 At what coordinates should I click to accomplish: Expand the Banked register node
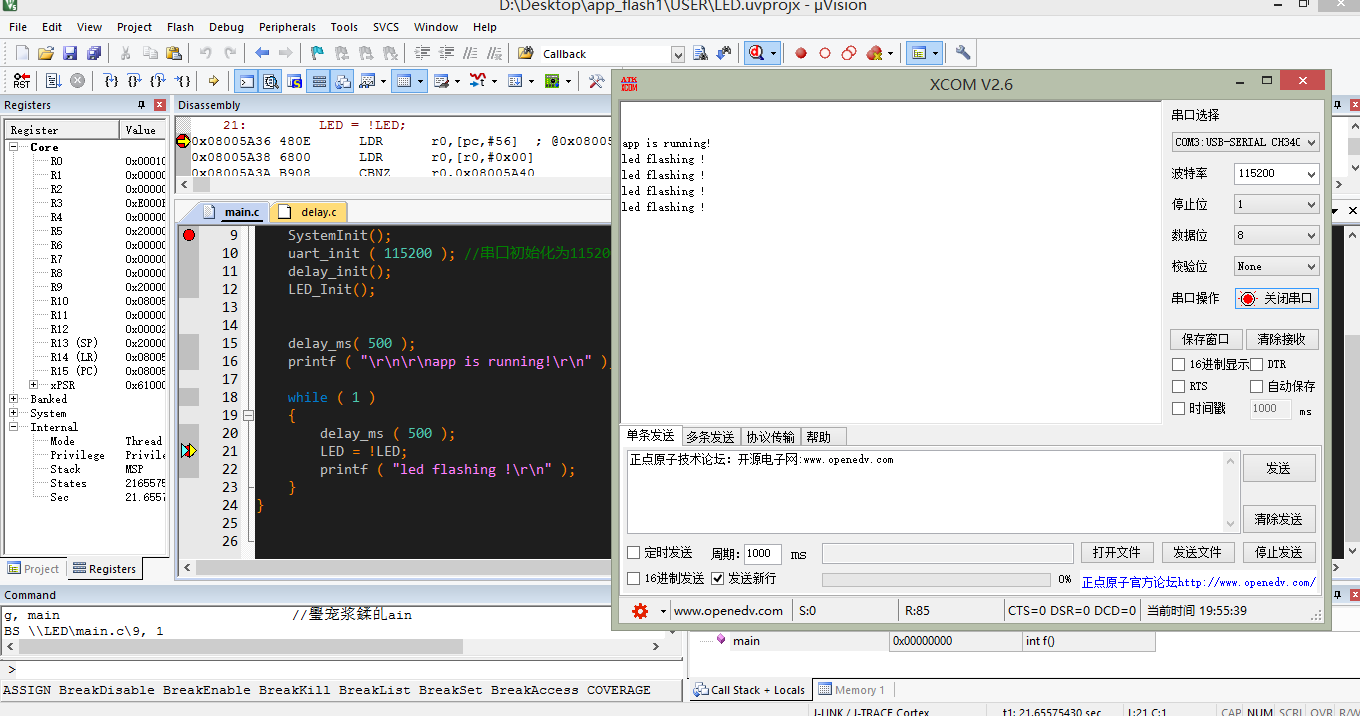coord(15,399)
